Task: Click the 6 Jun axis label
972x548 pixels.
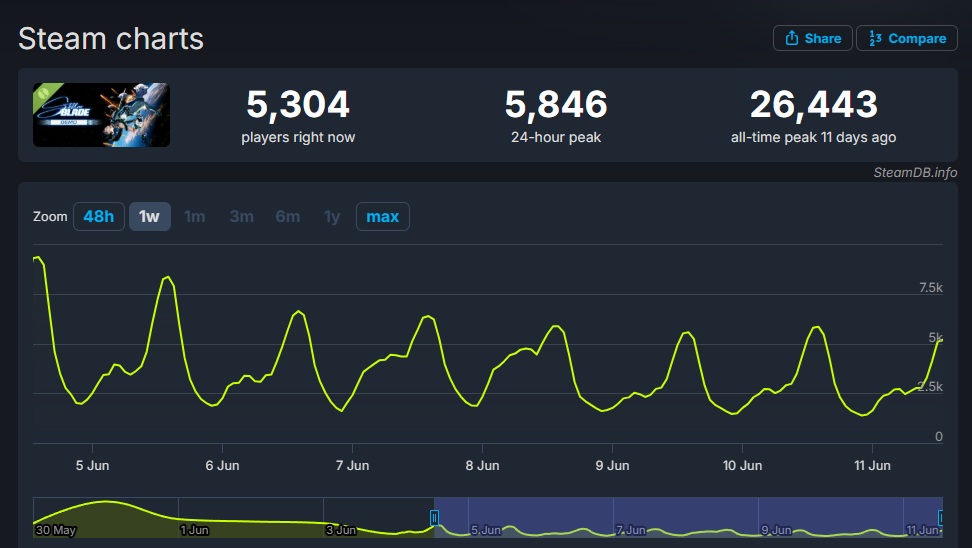Action: click(223, 465)
